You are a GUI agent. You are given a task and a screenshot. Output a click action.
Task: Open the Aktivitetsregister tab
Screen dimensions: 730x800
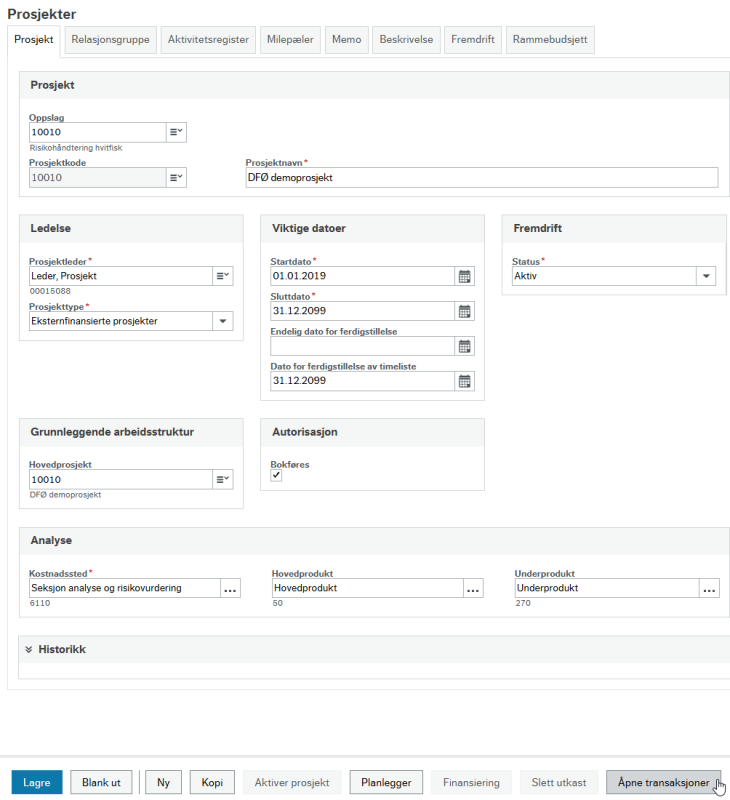tap(208, 40)
